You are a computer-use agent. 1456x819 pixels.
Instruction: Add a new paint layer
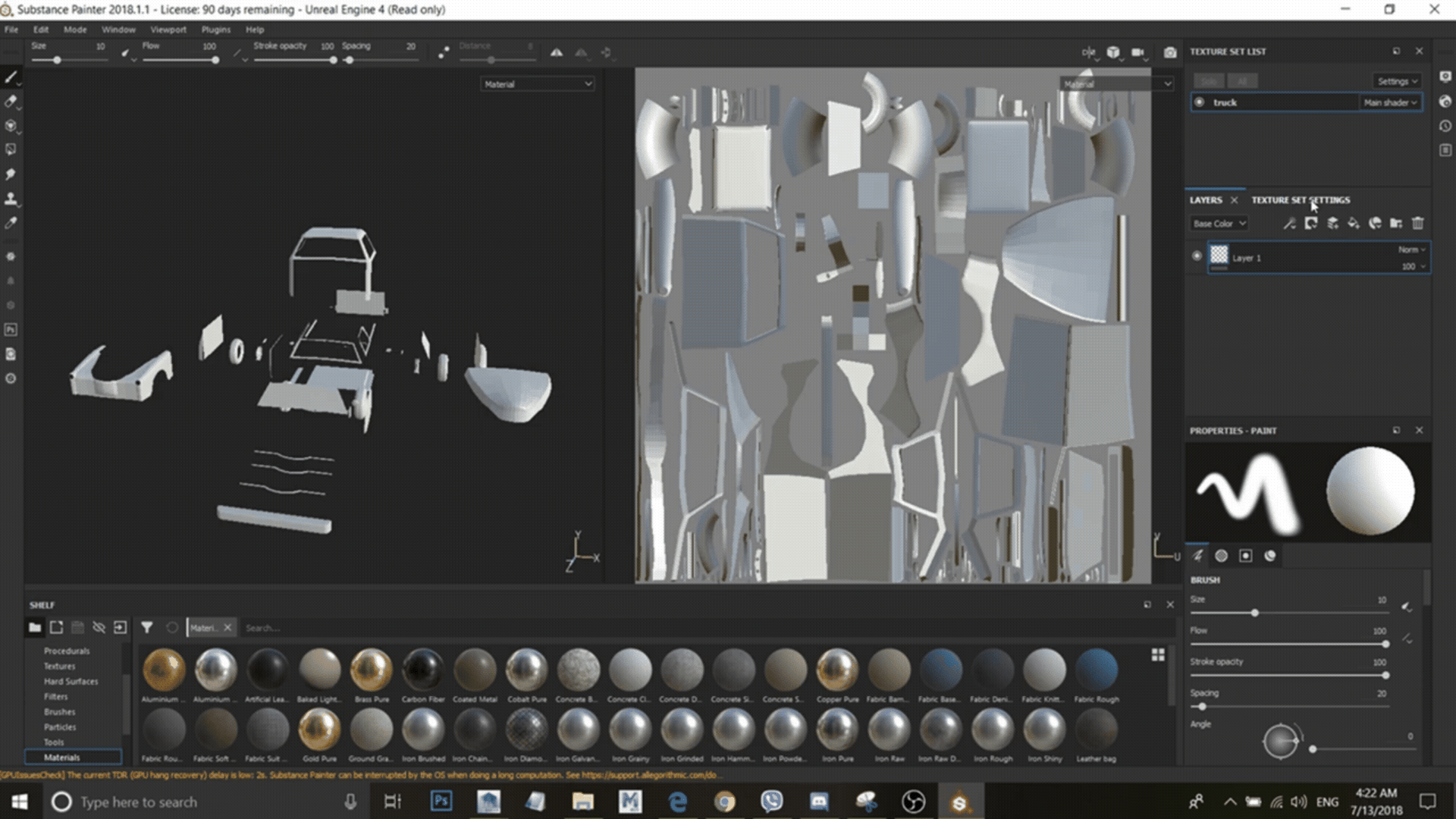[x=1332, y=223]
